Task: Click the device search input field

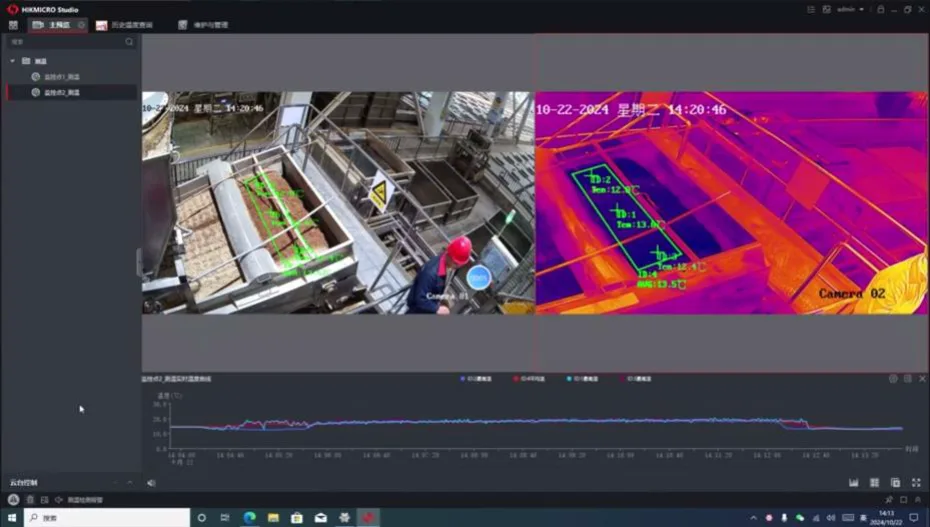Action: 65,42
